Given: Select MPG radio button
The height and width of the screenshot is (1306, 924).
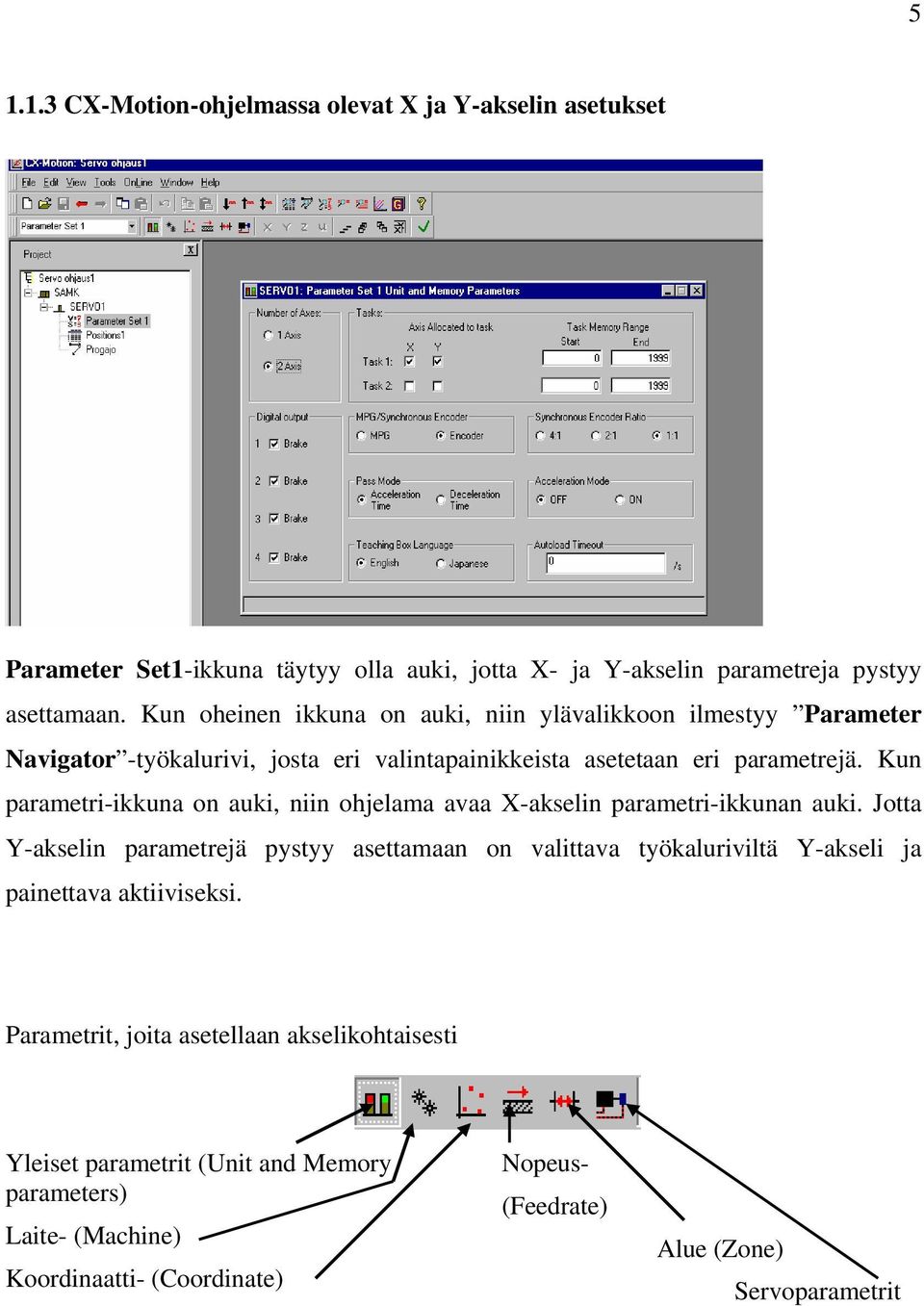Looking at the screenshot, I should 361,435.
